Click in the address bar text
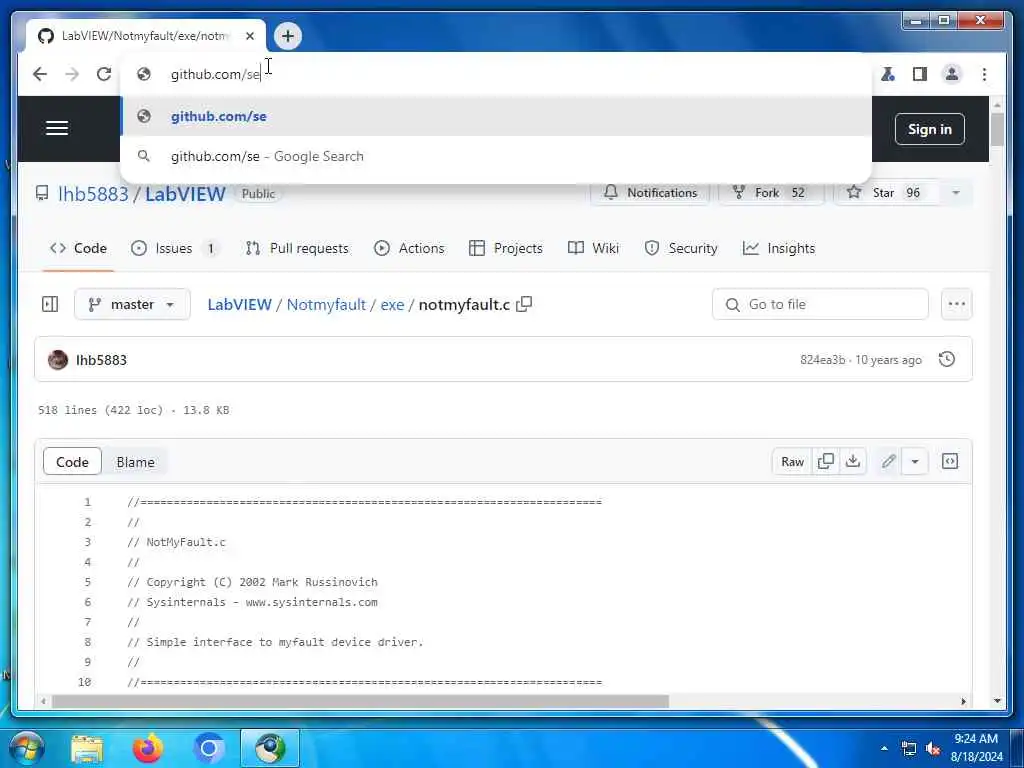 tap(216, 74)
